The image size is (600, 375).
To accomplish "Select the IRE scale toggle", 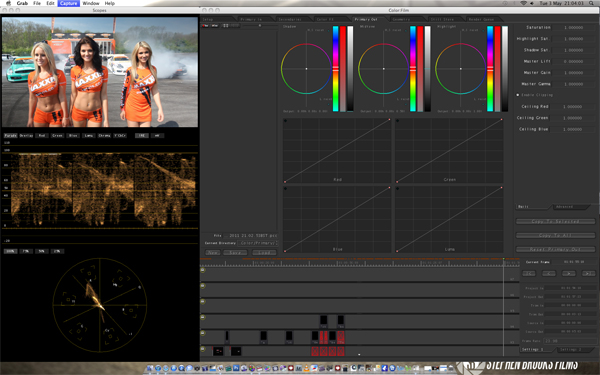I will pos(141,135).
